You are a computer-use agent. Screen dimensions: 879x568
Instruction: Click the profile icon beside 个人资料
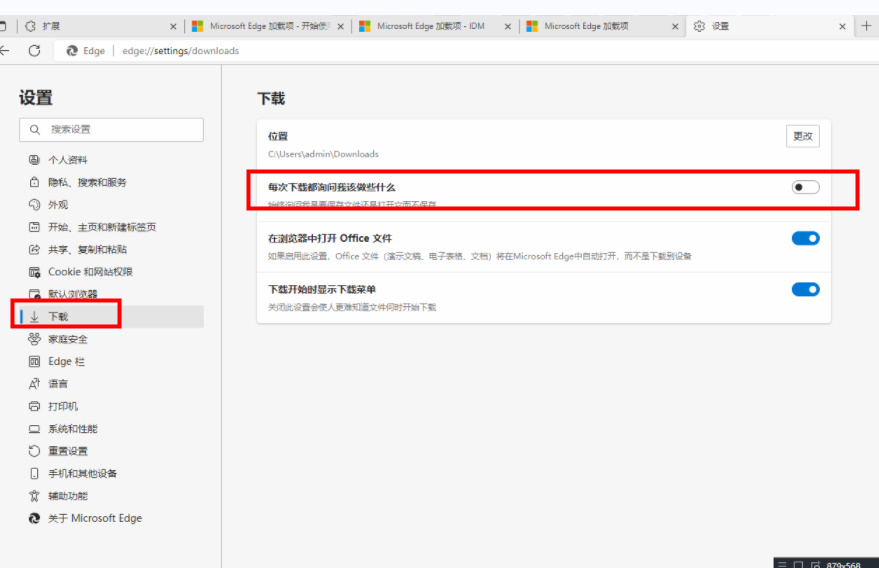click(35, 160)
